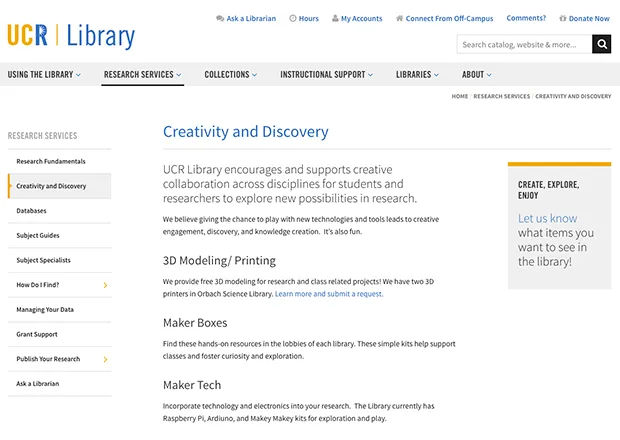Click Learn more and submit a request link

click(x=329, y=294)
